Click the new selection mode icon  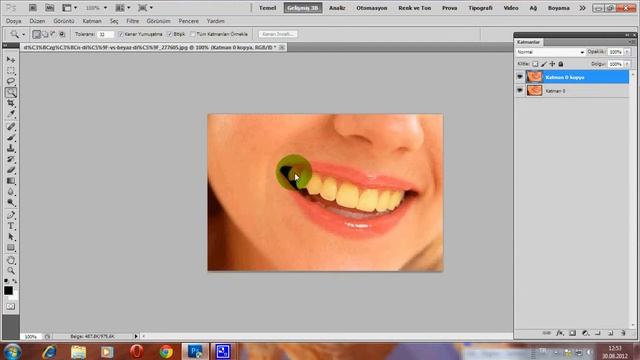pos(36,34)
